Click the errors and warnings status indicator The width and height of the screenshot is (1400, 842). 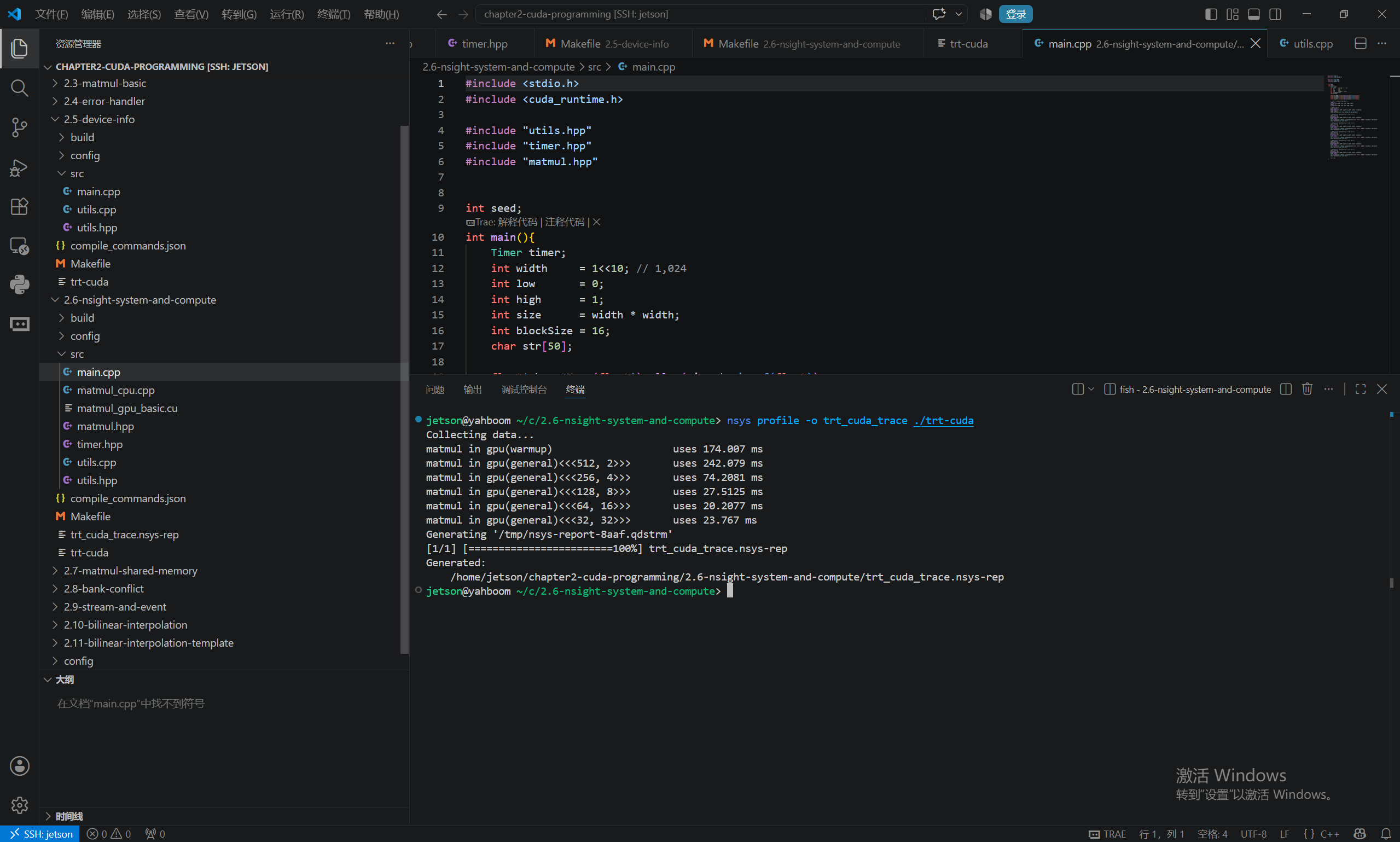pyautogui.click(x=109, y=834)
